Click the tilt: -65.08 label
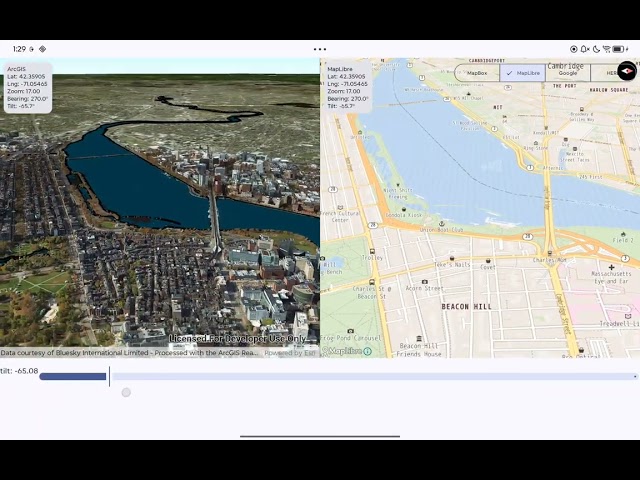This screenshot has height=480, width=640. point(19,371)
